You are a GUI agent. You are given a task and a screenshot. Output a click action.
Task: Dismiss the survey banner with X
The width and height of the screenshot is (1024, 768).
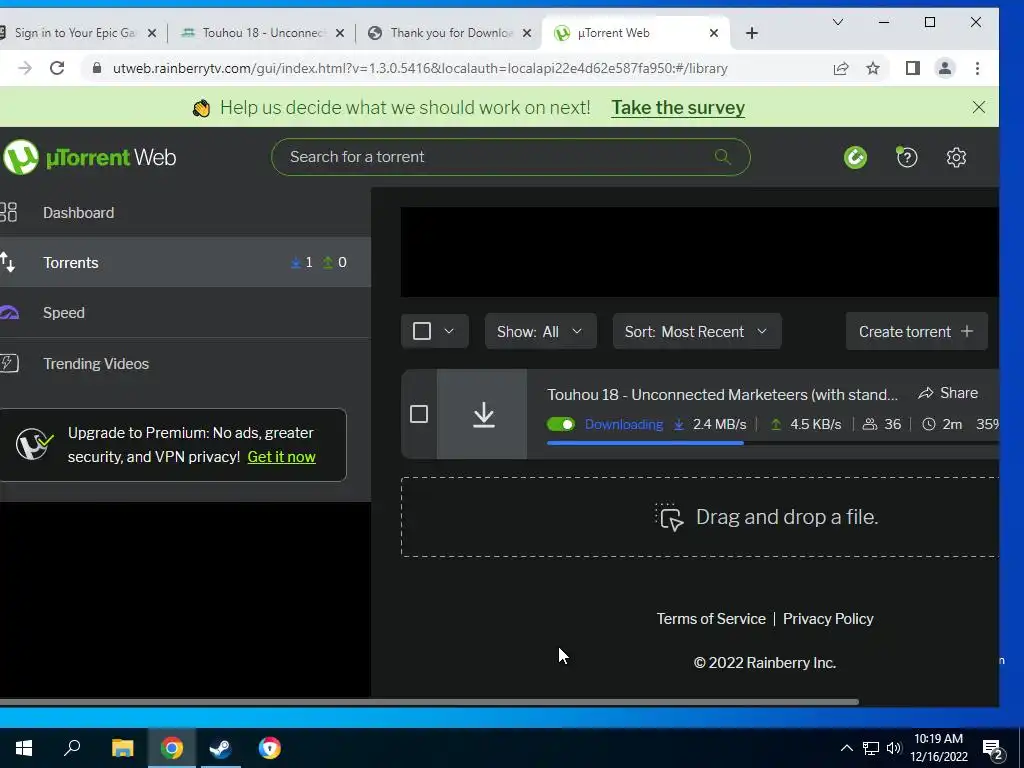[978, 107]
